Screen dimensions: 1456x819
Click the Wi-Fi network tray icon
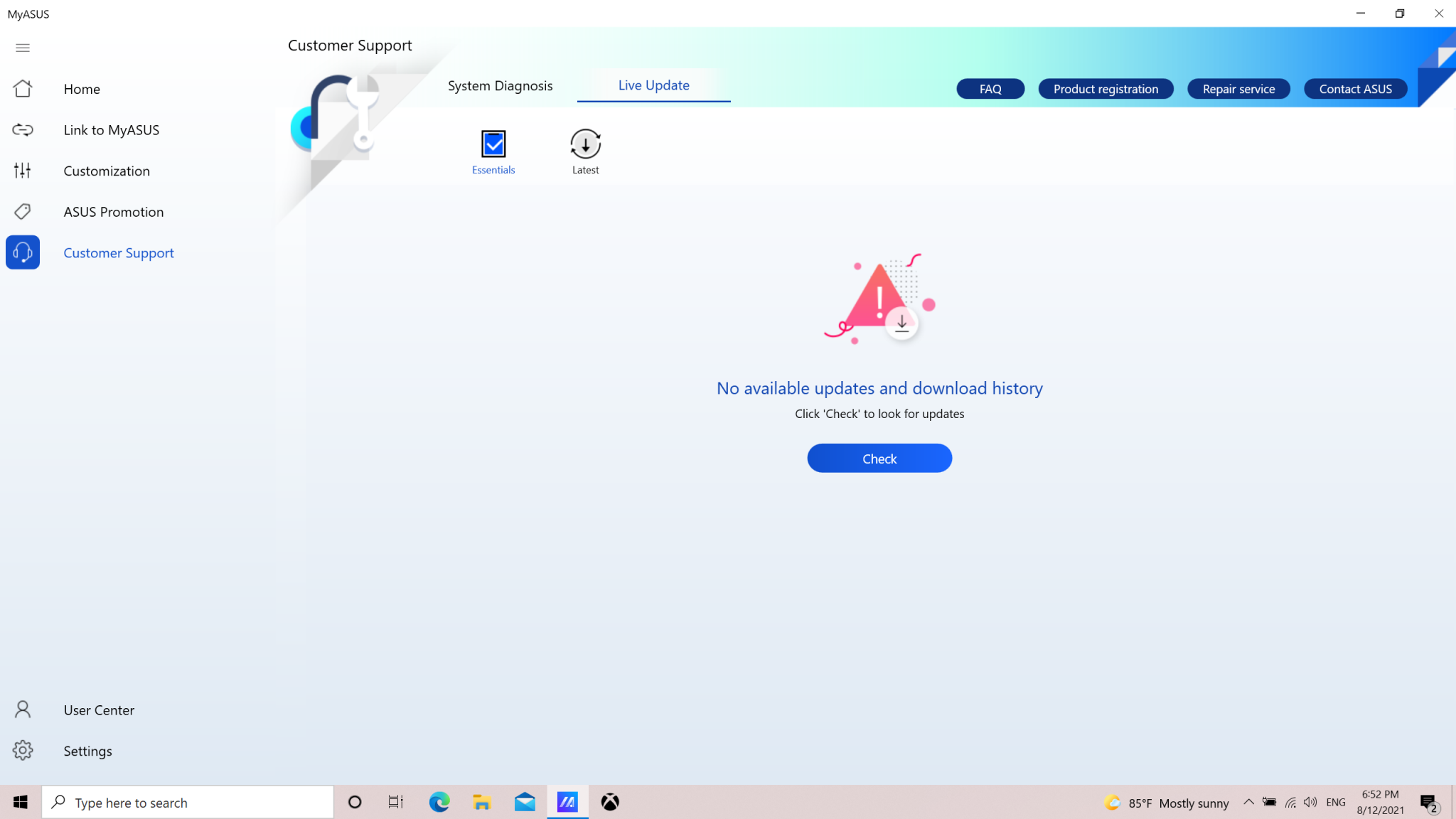click(1290, 802)
